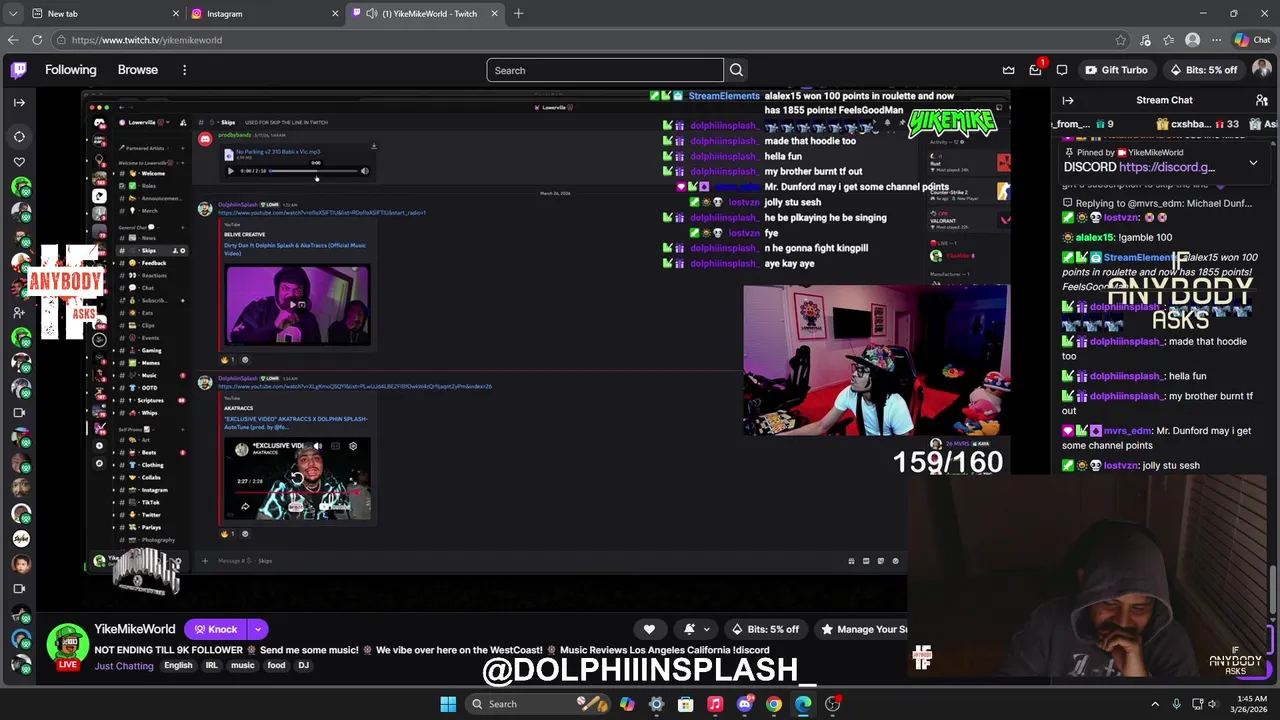Toggle channel notifications bell
The height and width of the screenshot is (720, 1280).
tap(689, 629)
